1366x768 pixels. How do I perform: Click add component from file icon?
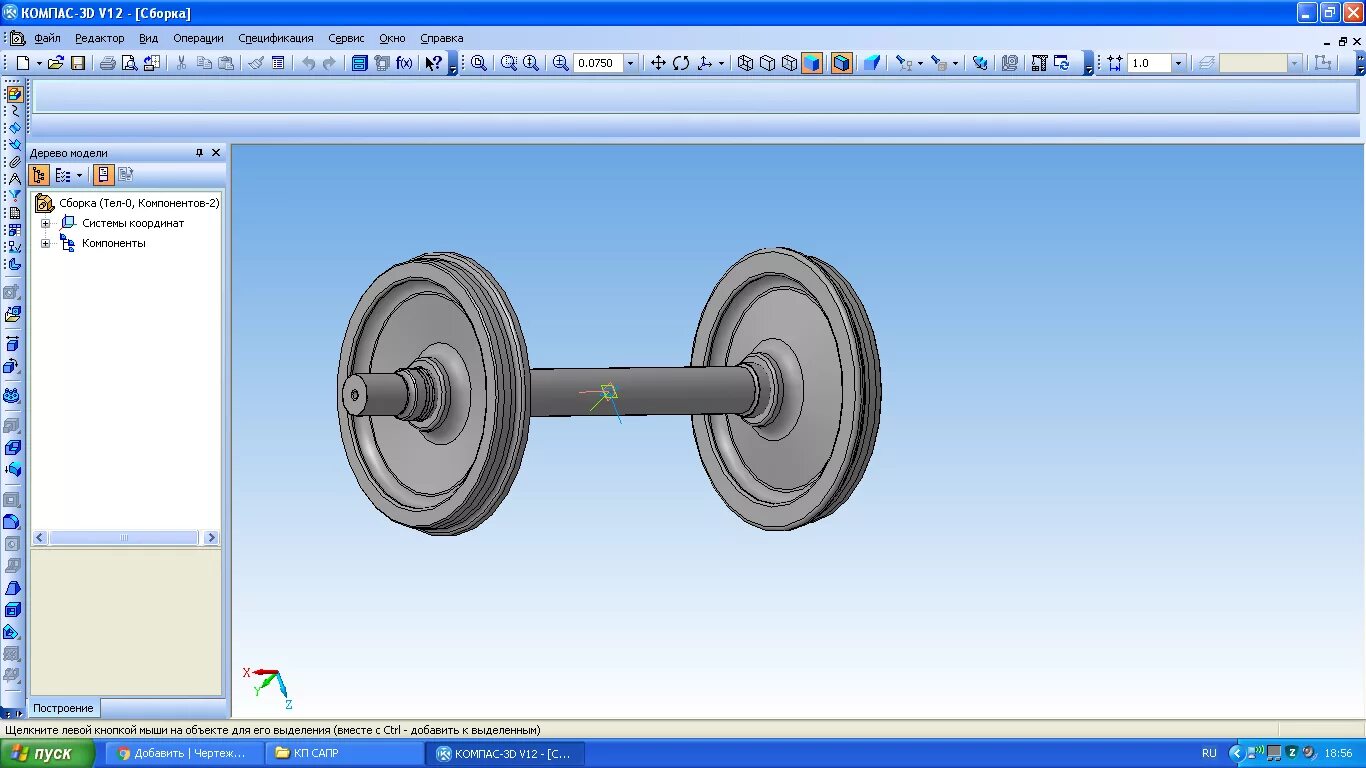pyautogui.click(x=13, y=314)
